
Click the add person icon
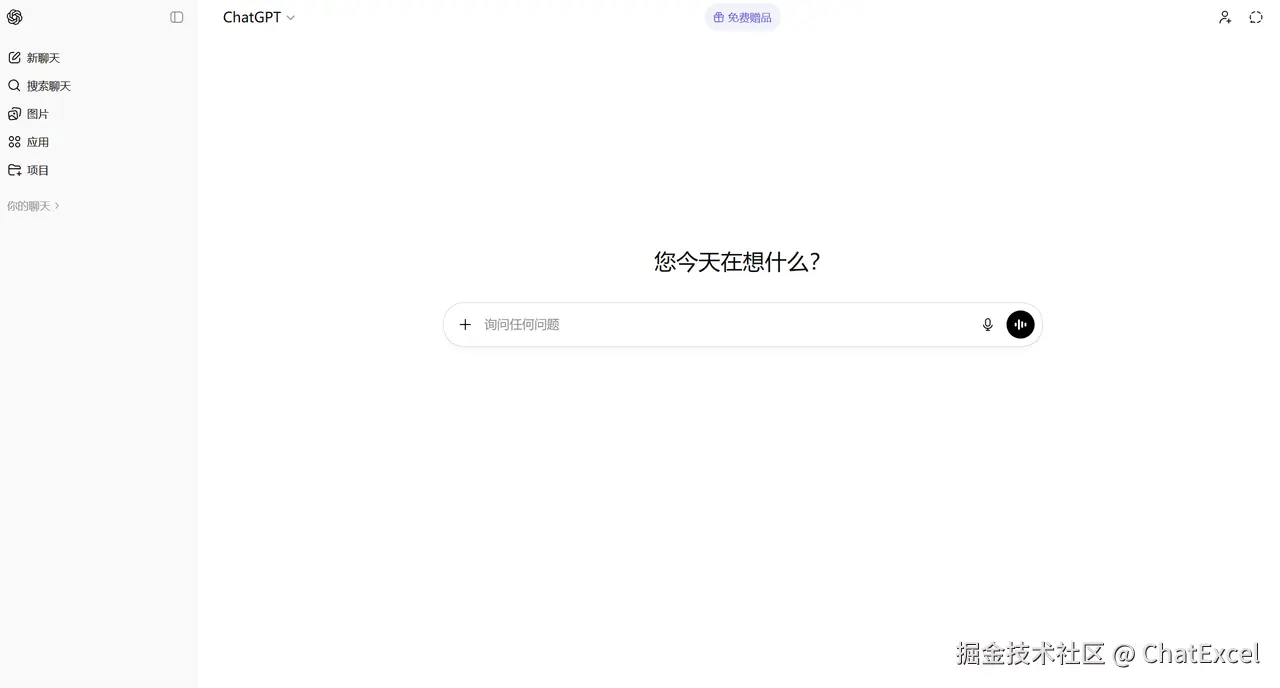tap(1225, 17)
